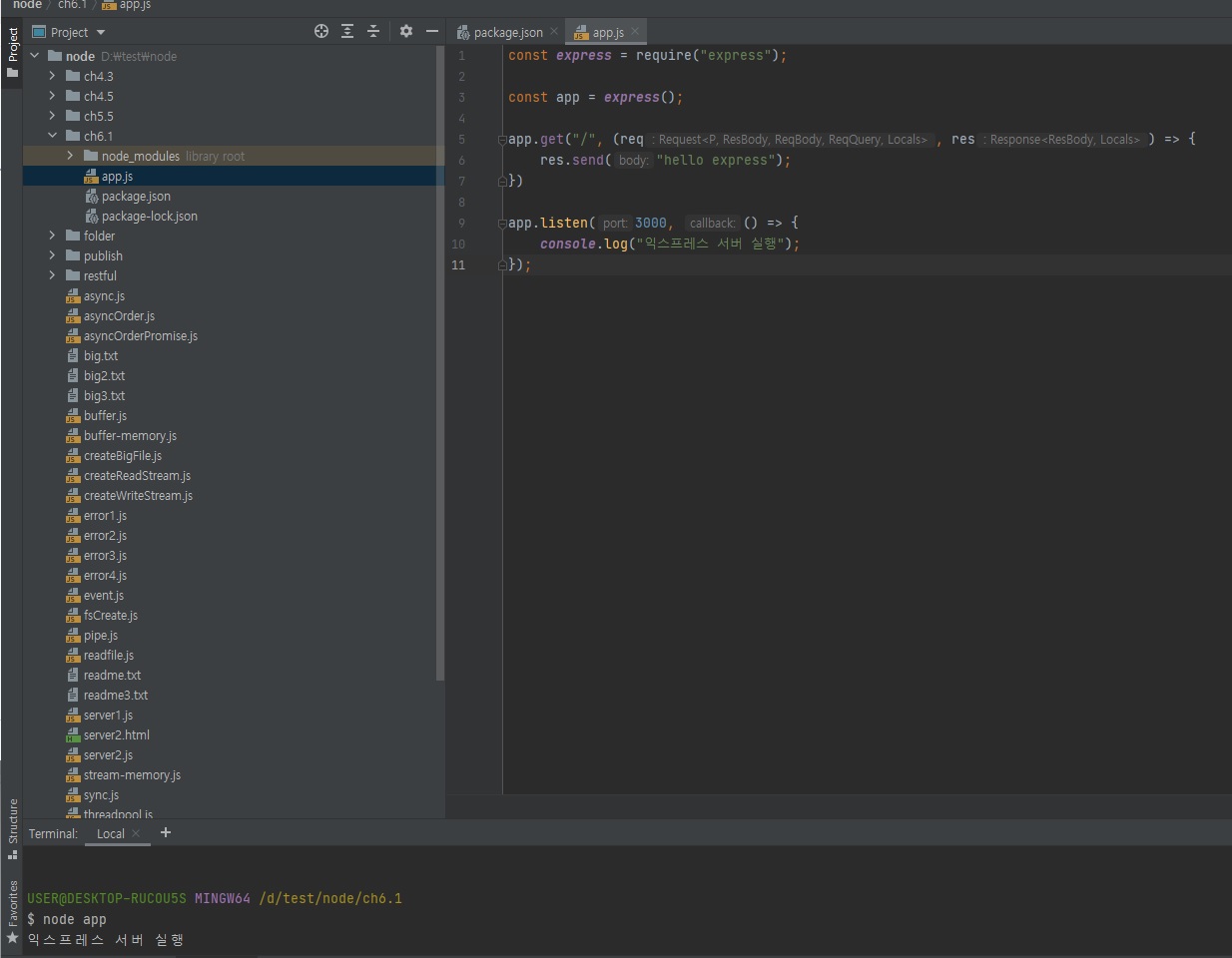Fold the app.get code block at line 5
The height and width of the screenshot is (958, 1232).
(x=502, y=140)
